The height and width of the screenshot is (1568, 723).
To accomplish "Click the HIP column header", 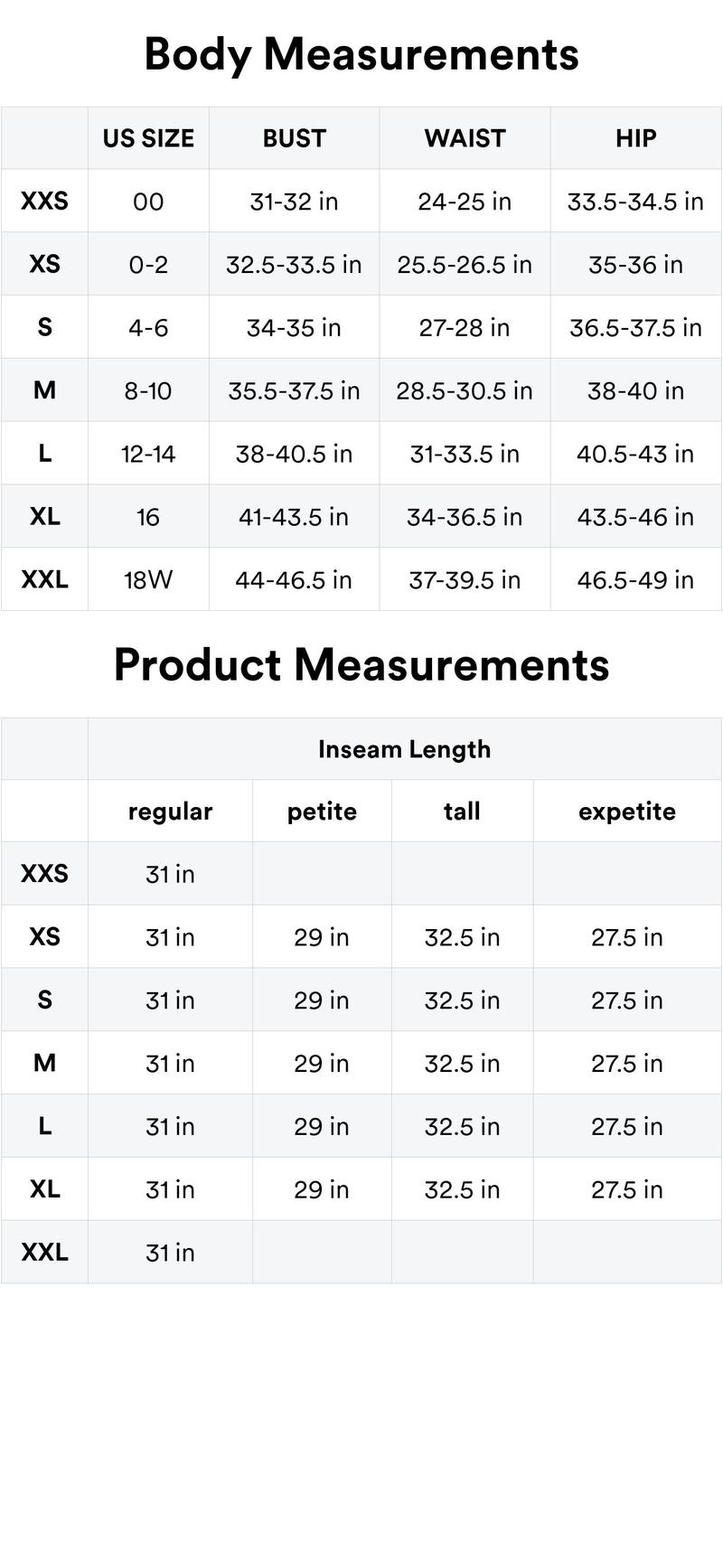I will [635, 138].
